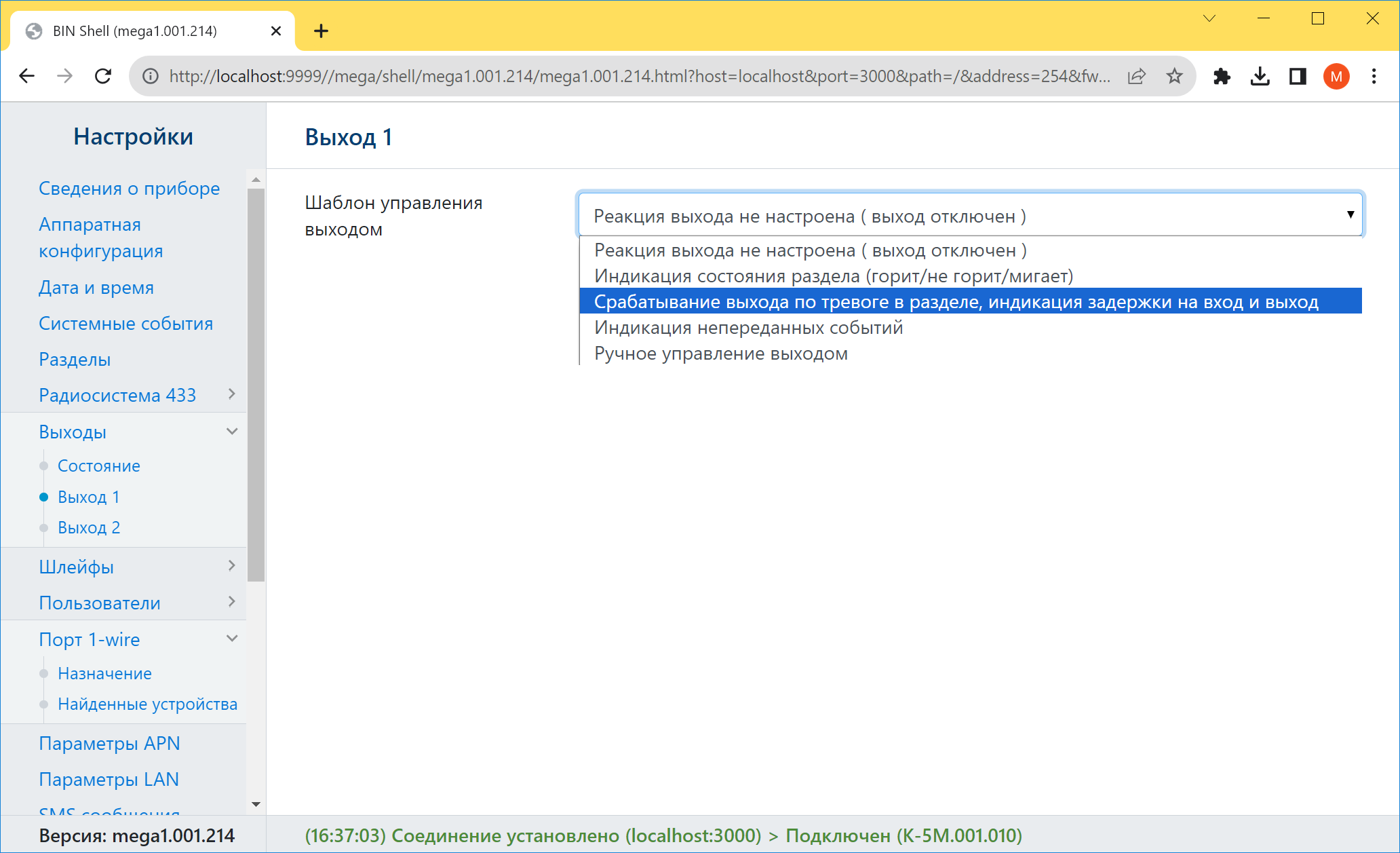The height and width of the screenshot is (853, 1400).
Task: Open the Chrome three-dot menu
Action: click(1374, 76)
